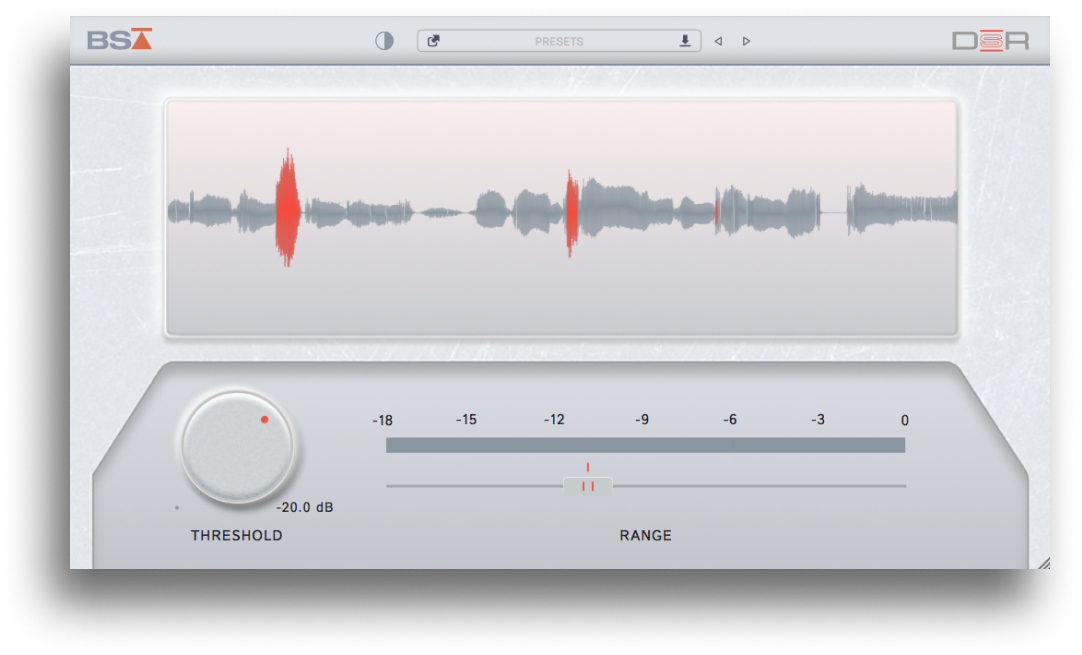This screenshot has height=655, width=1082.
Task: Click the -20.0 dB value readout
Action: pos(306,507)
